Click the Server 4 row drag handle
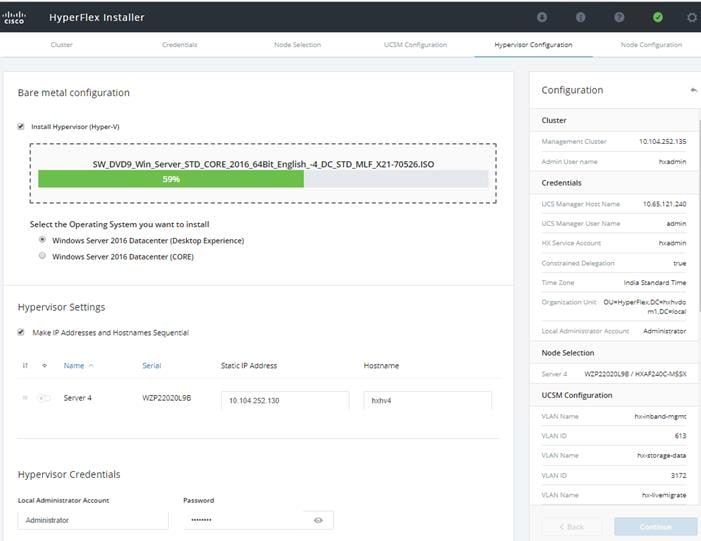The image size is (701, 541). pyautogui.click(x=25, y=397)
